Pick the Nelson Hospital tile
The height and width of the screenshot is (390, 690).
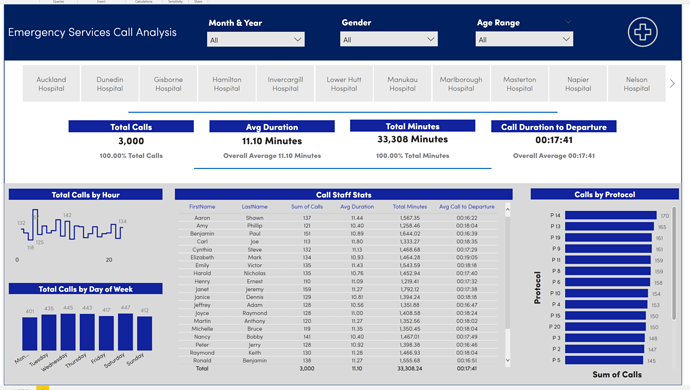pyautogui.click(x=636, y=84)
